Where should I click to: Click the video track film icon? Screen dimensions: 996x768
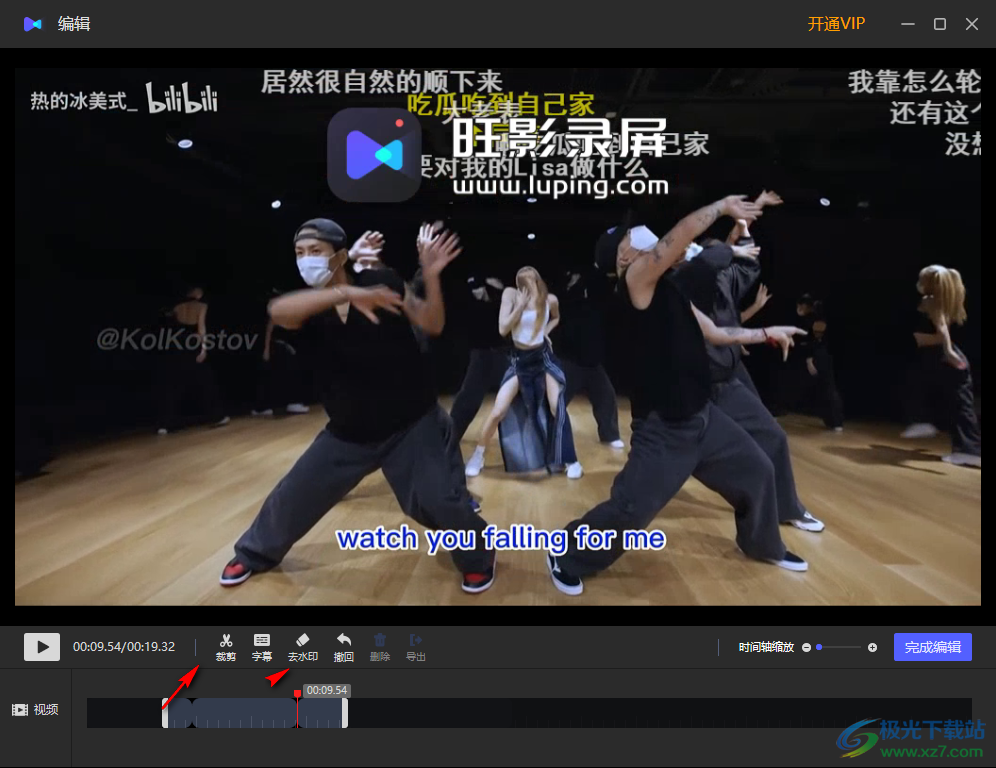point(20,710)
